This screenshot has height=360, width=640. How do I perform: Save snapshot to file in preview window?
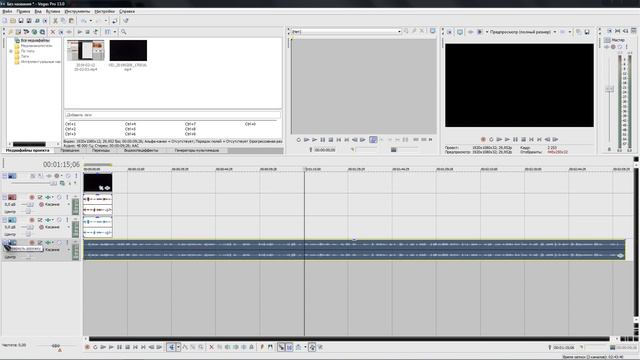[x=587, y=32]
